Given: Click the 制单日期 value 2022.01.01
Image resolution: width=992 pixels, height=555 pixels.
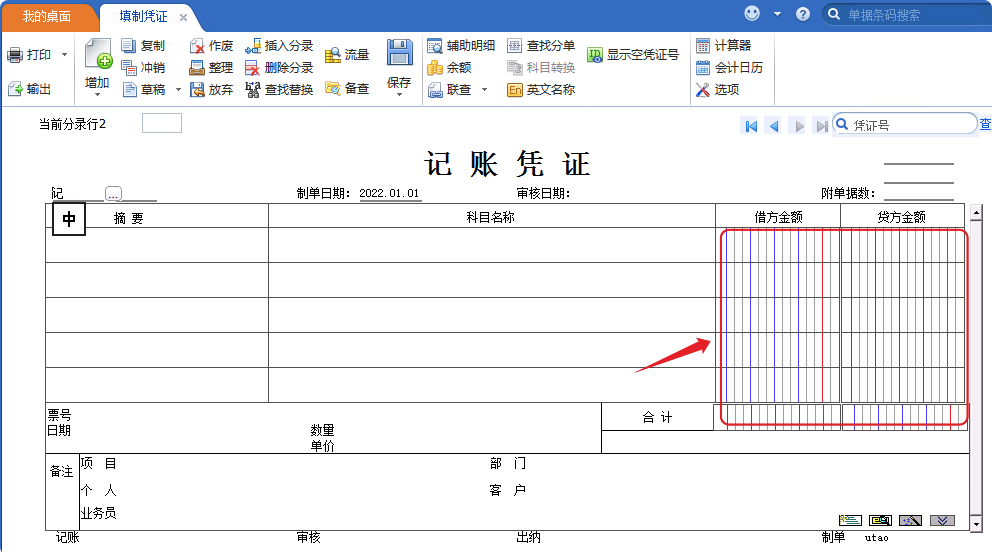Looking at the screenshot, I should click(390, 194).
